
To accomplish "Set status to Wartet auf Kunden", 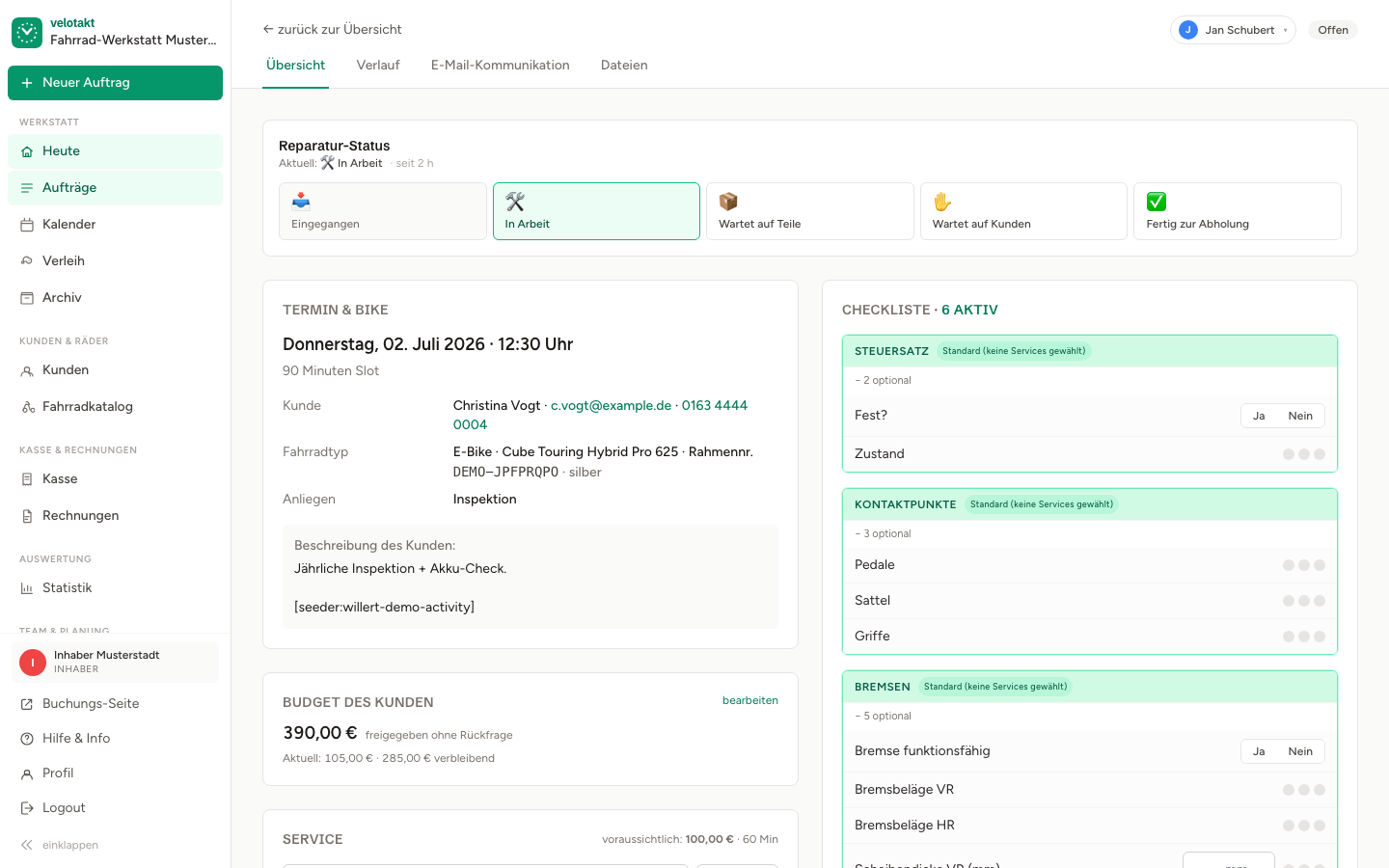I will click(x=1023, y=211).
